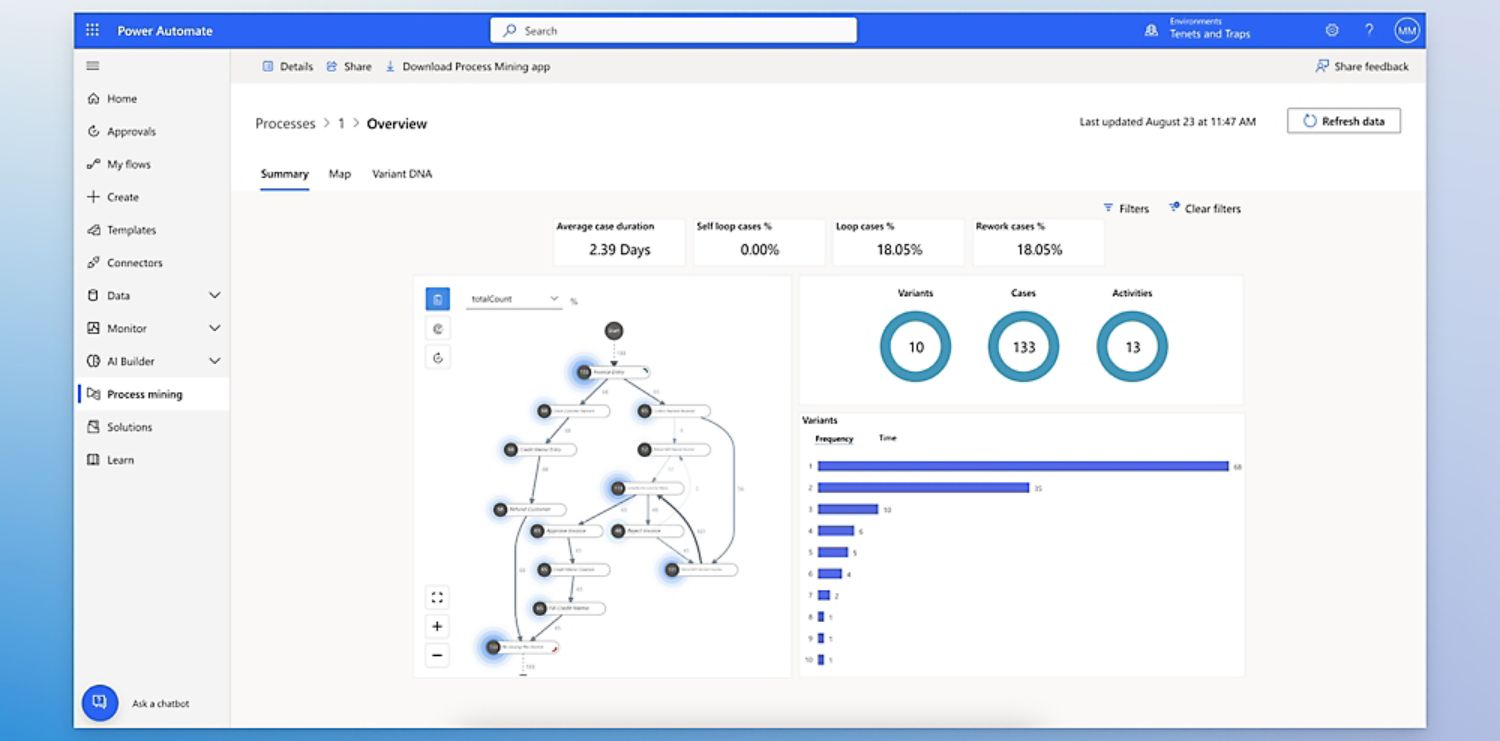Expand the Monitor sidebar section
The width and height of the screenshot is (1500, 741).
[214, 328]
